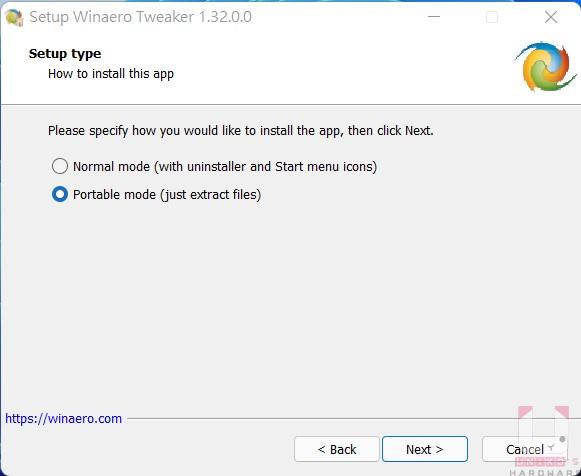Click the setup icon in the title bar
This screenshot has height=476, width=581.
pos(14,17)
